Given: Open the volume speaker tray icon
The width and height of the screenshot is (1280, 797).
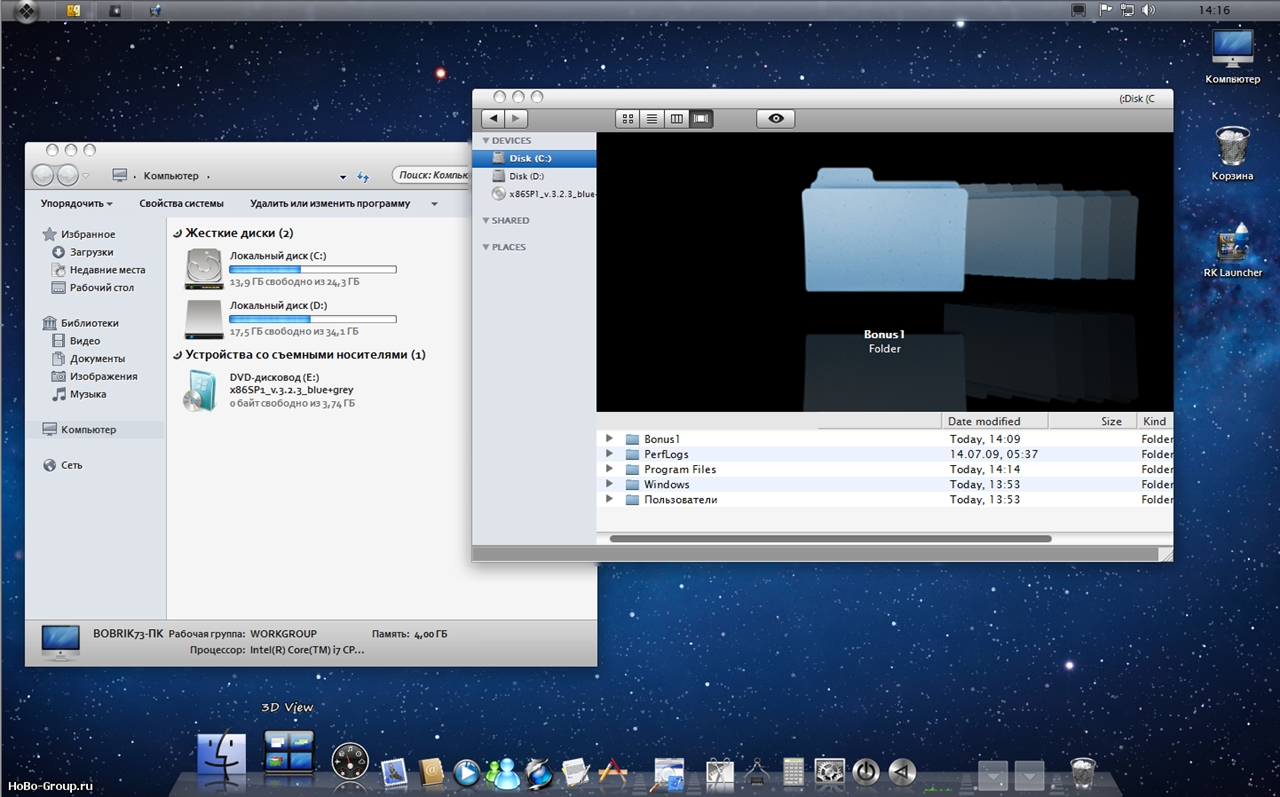Looking at the screenshot, I should pyautogui.click(x=1148, y=10).
